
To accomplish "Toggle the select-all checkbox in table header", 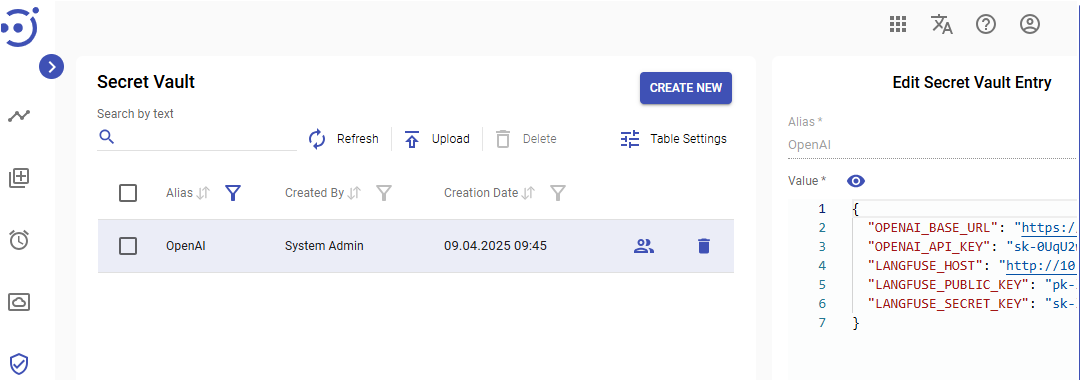I will tap(128, 193).
